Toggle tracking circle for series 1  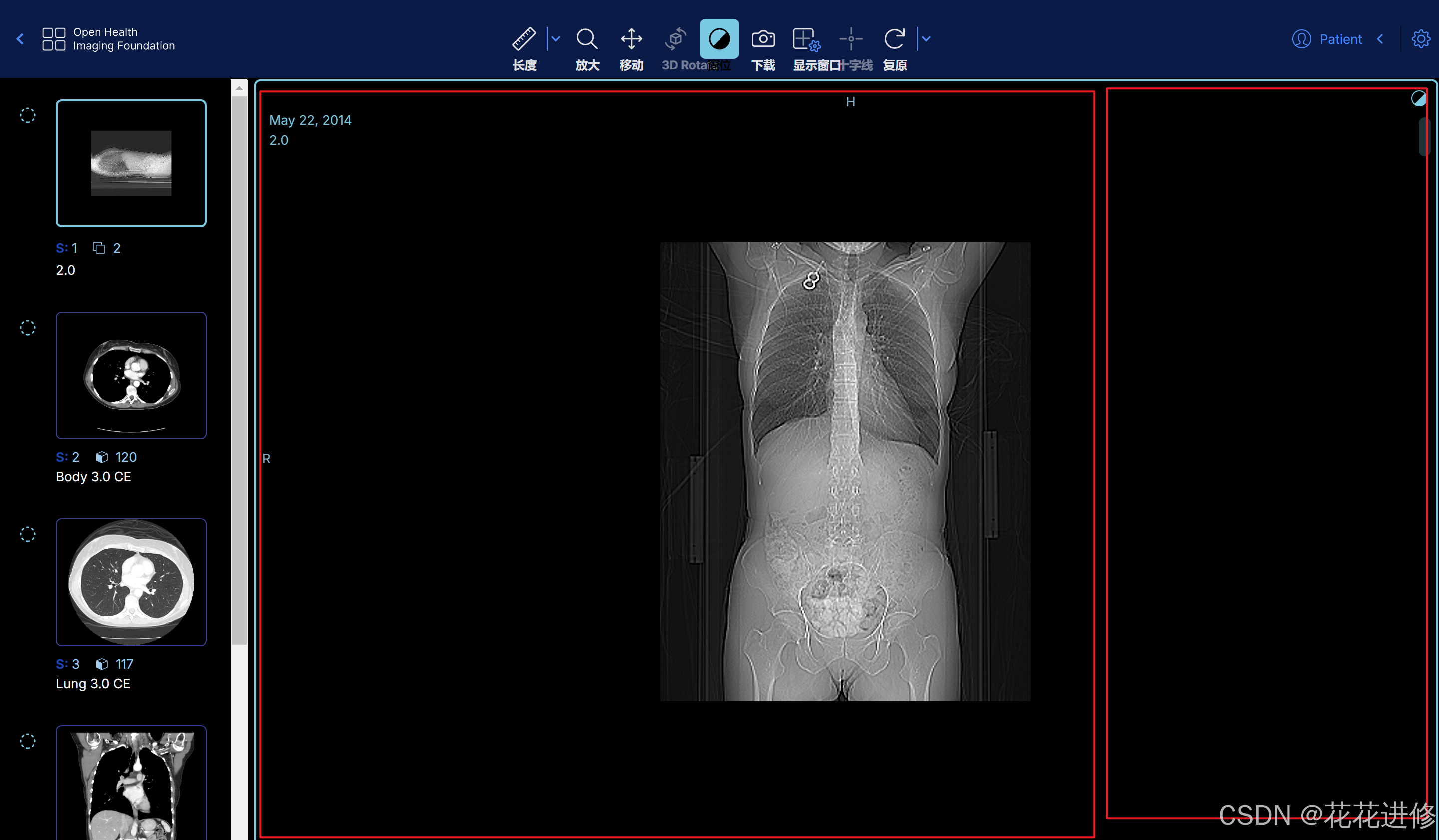(28, 115)
